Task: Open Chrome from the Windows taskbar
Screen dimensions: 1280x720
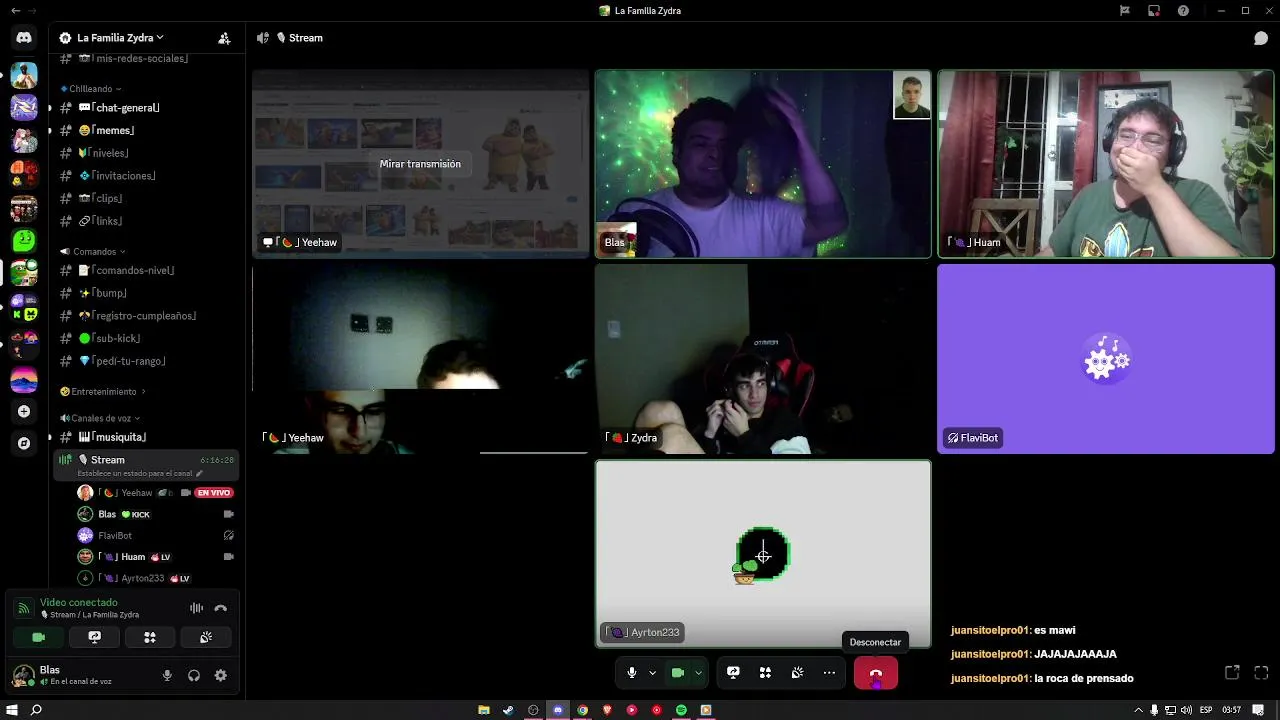Action: 582,710
